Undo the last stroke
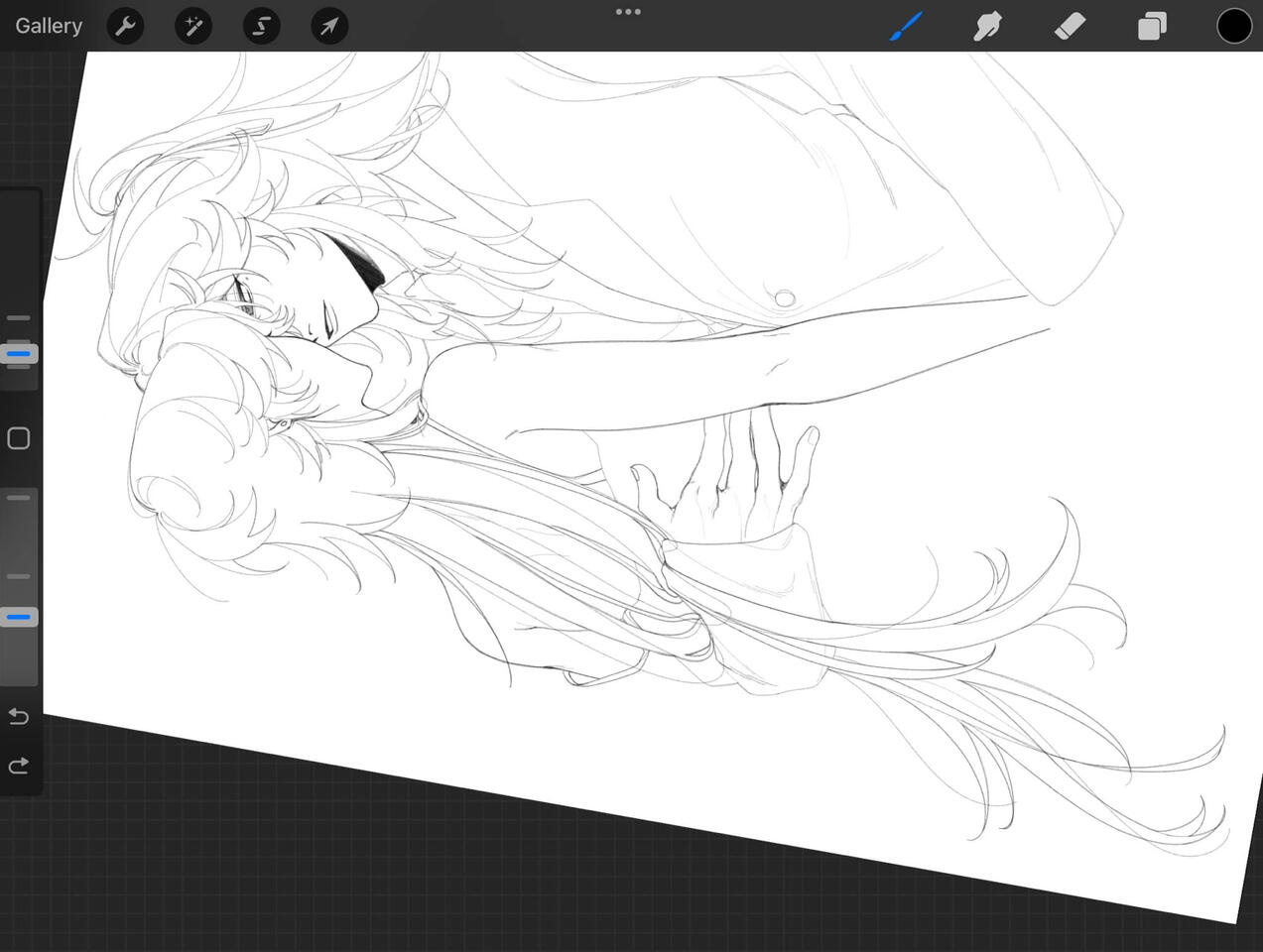 [x=19, y=716]
